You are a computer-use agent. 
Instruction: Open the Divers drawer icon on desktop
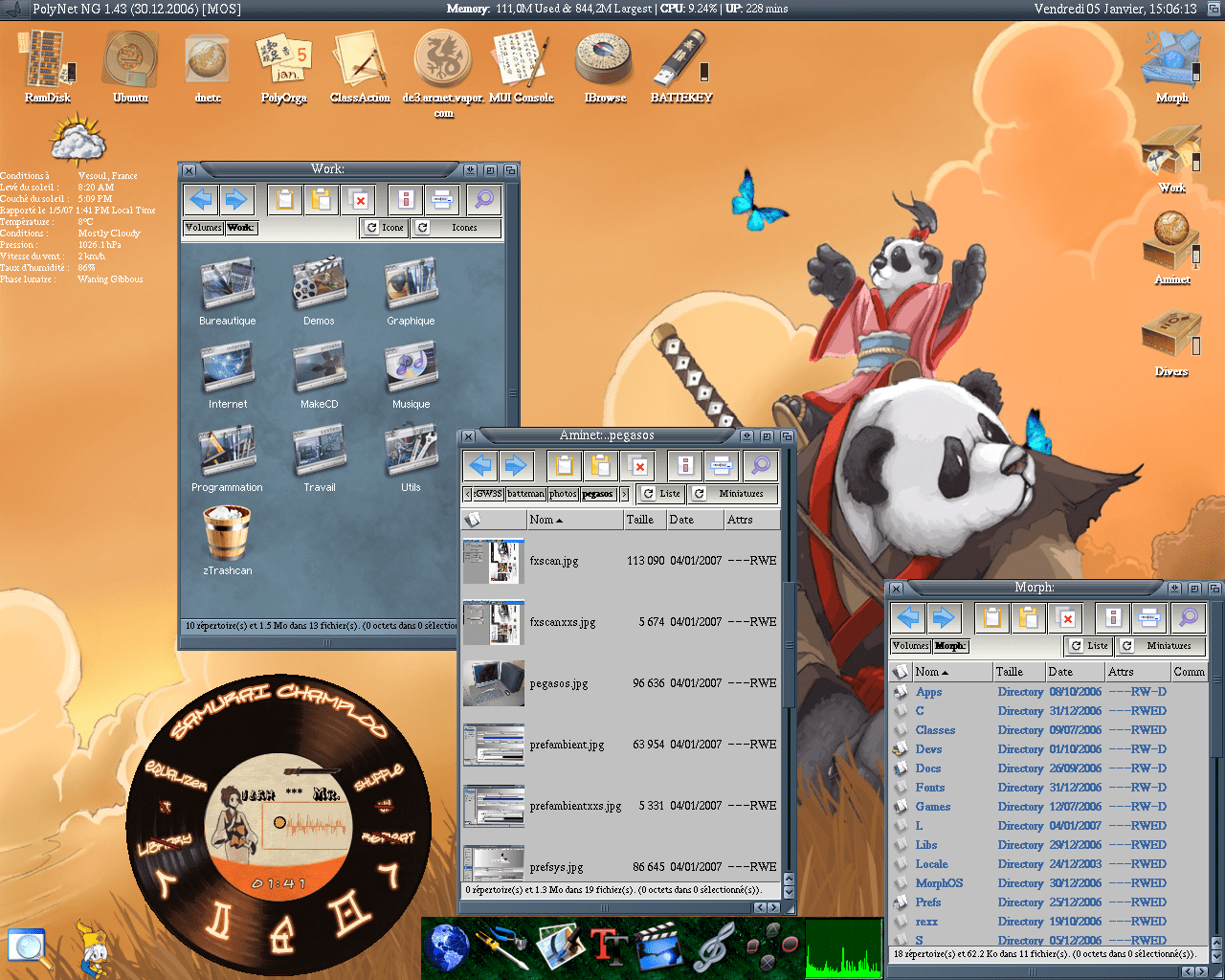click(1171, 335)
